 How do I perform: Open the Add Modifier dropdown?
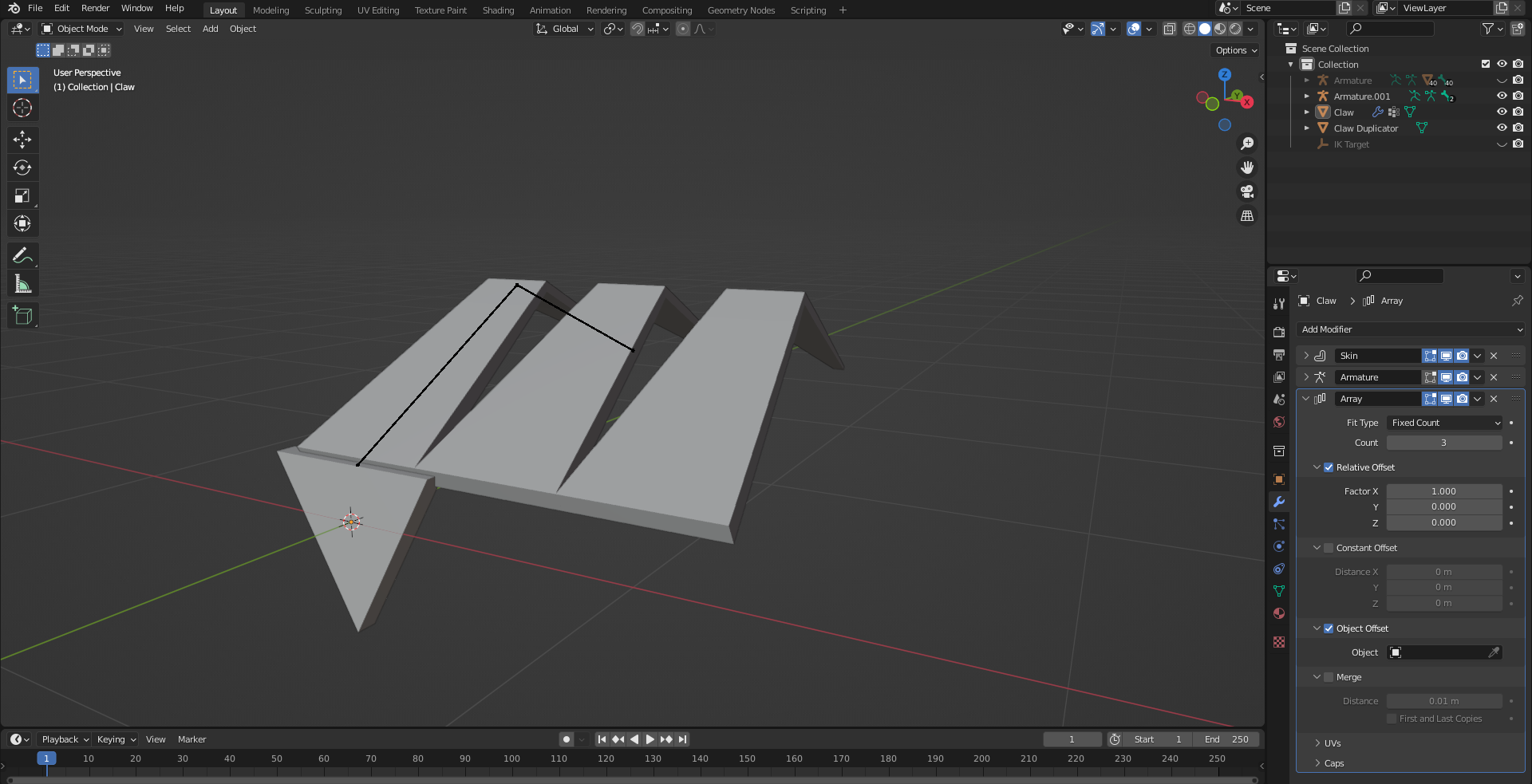click(x=1411, y=329)
